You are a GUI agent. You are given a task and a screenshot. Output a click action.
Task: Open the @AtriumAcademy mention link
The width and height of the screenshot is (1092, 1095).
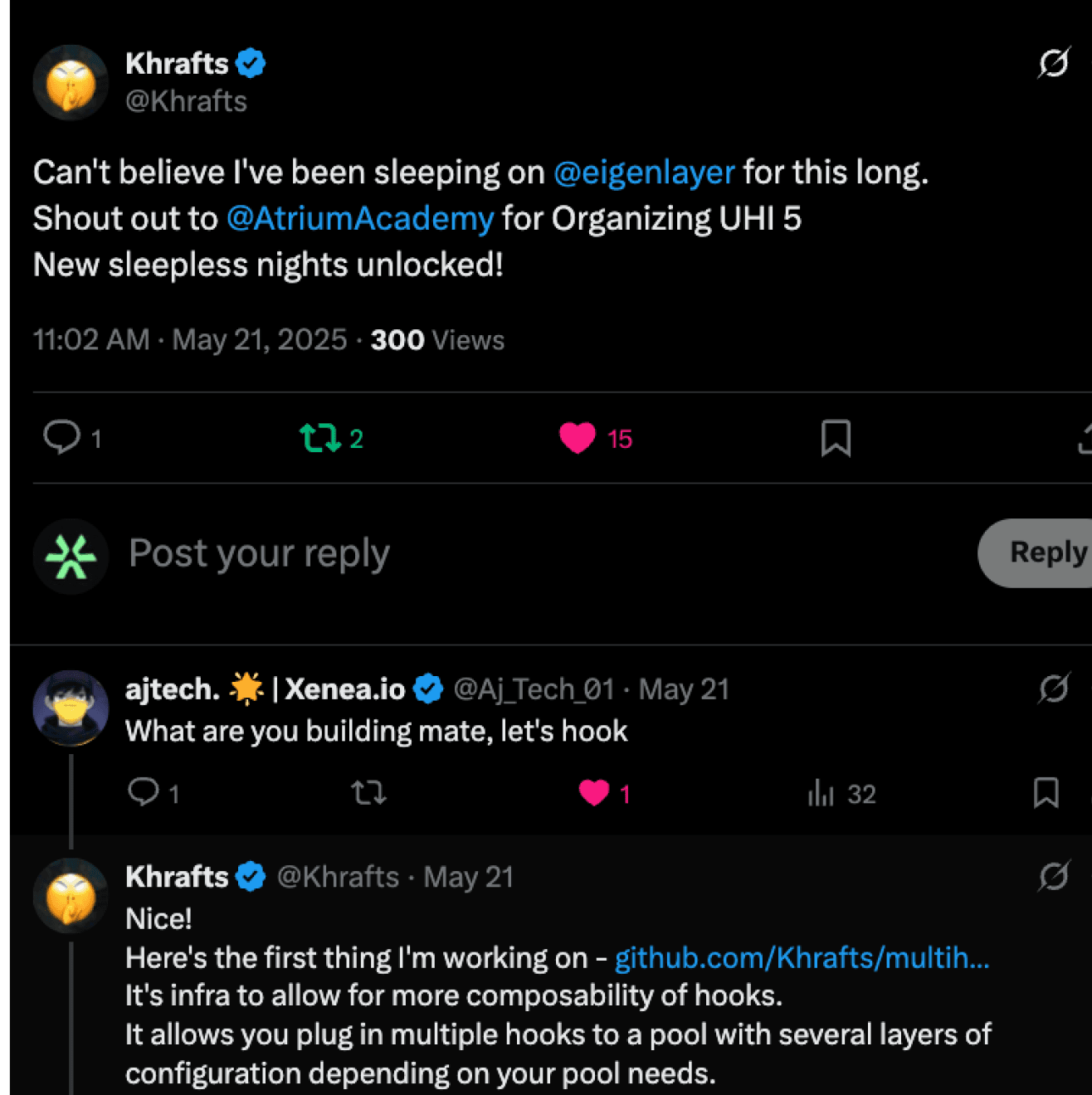tap(360, 219)
